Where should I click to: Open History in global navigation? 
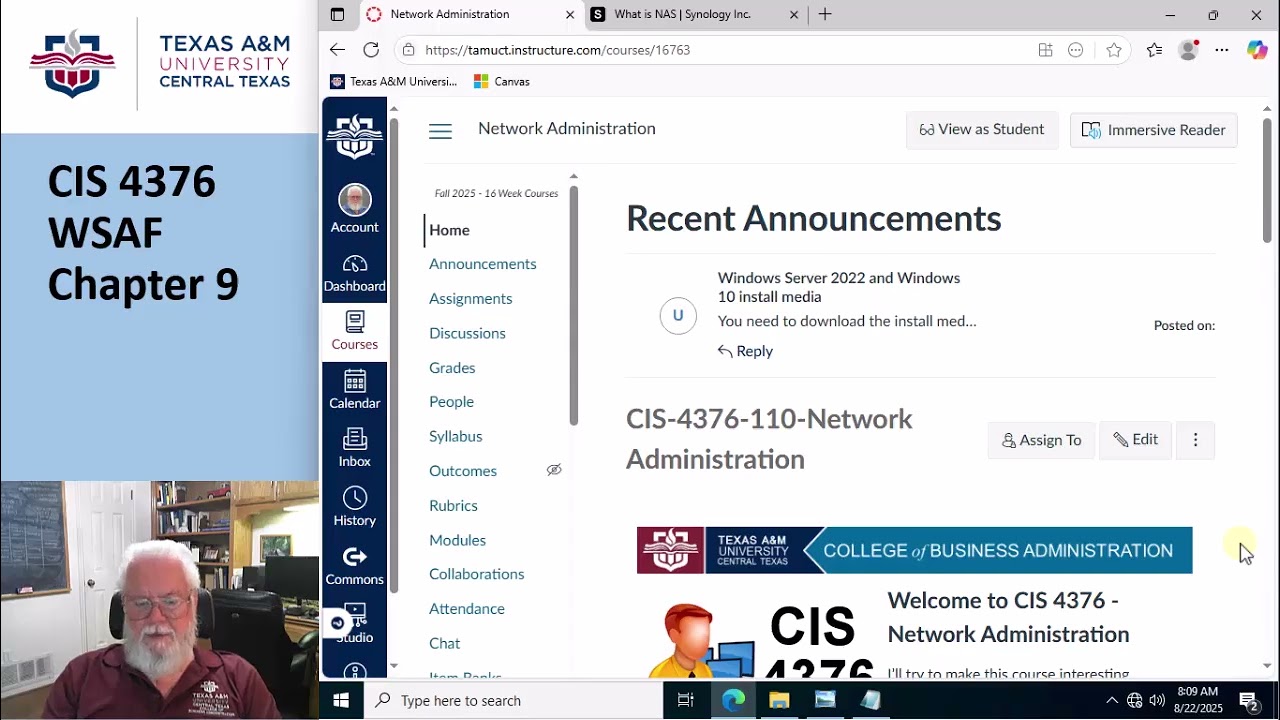(x=354, y=507)
